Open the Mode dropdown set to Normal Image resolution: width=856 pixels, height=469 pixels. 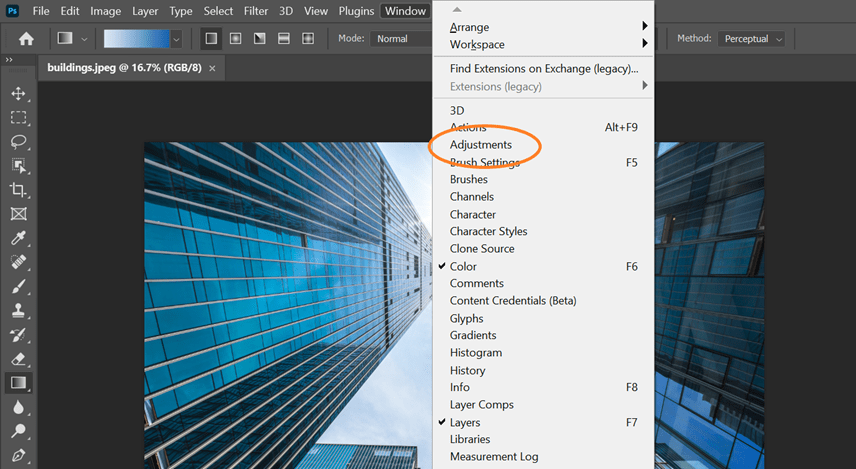tap(401, 39)
